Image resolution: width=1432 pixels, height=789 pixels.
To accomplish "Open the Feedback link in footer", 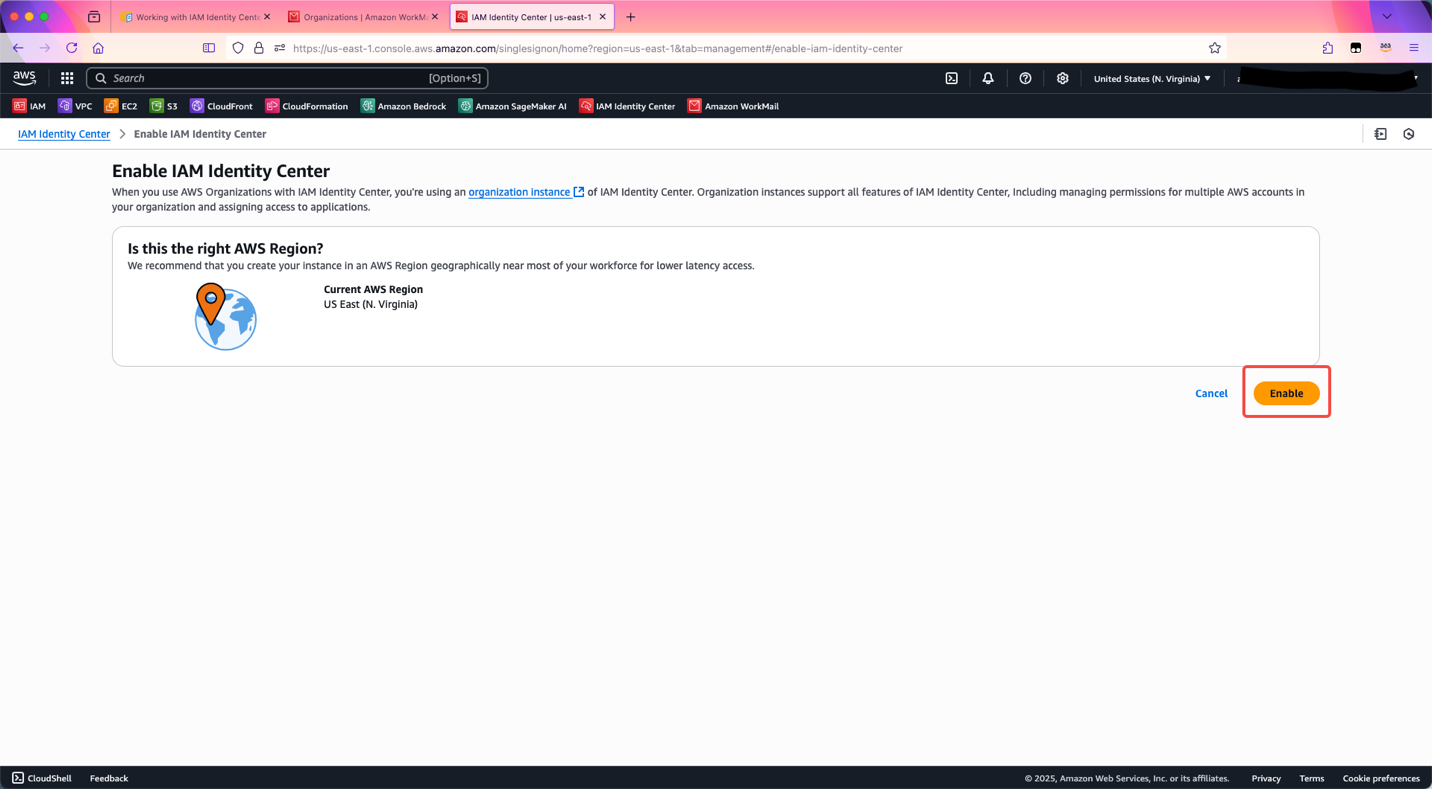I will 109,778.
